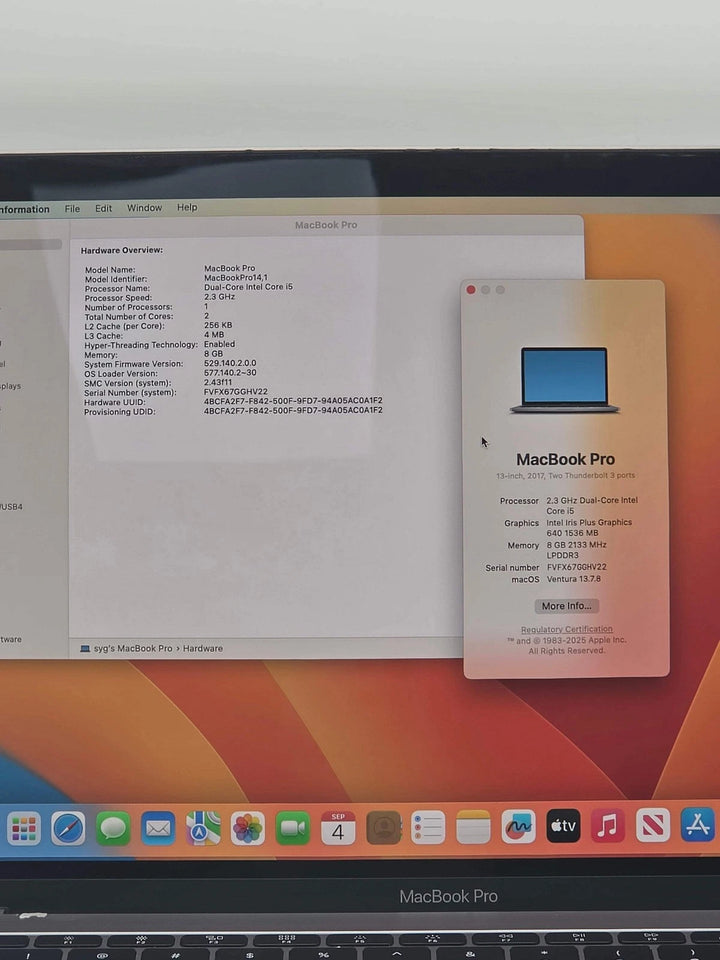This screenshot has width=720, height=960.
Task: Open the Photos app icon
Action: tap(248, 828)
